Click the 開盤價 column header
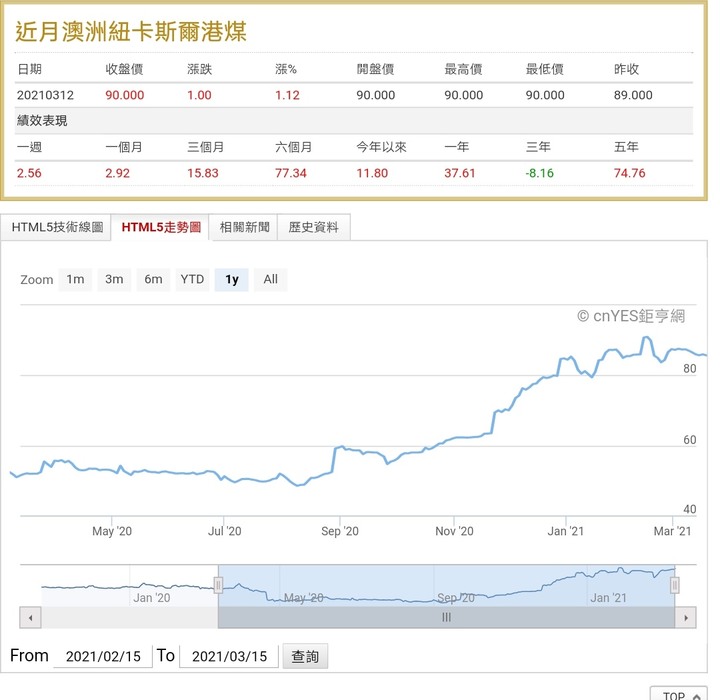The width and height of the screenshot is (720, 700). click(375, 69)
